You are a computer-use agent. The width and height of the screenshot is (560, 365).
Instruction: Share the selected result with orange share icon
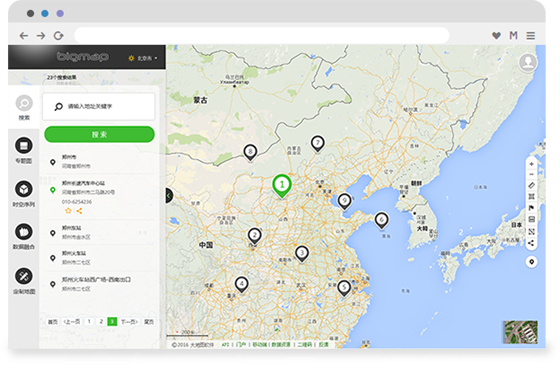[79, 211]
